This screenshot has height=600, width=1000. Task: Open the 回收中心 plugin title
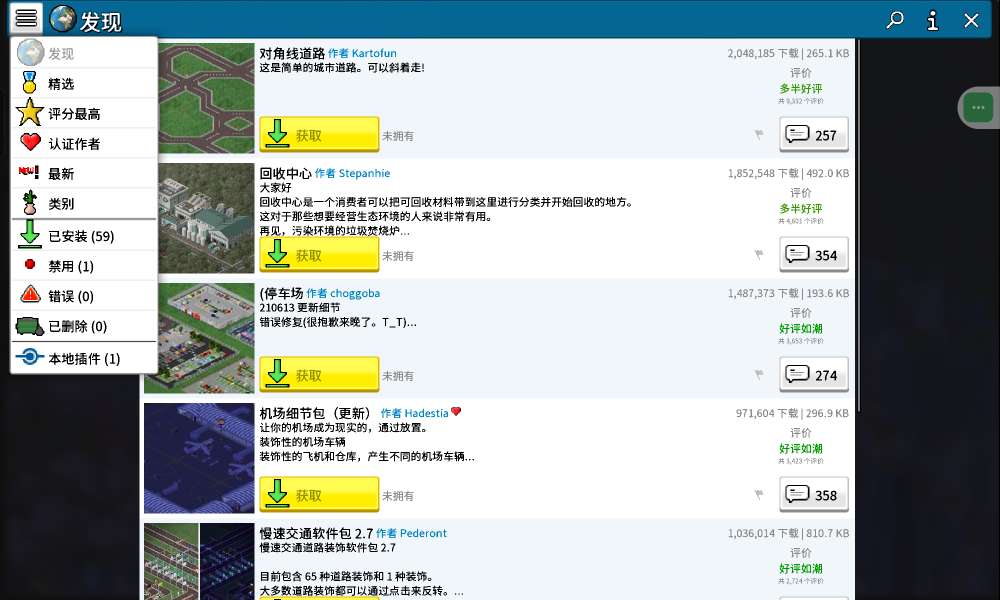[x=285, y=173]
